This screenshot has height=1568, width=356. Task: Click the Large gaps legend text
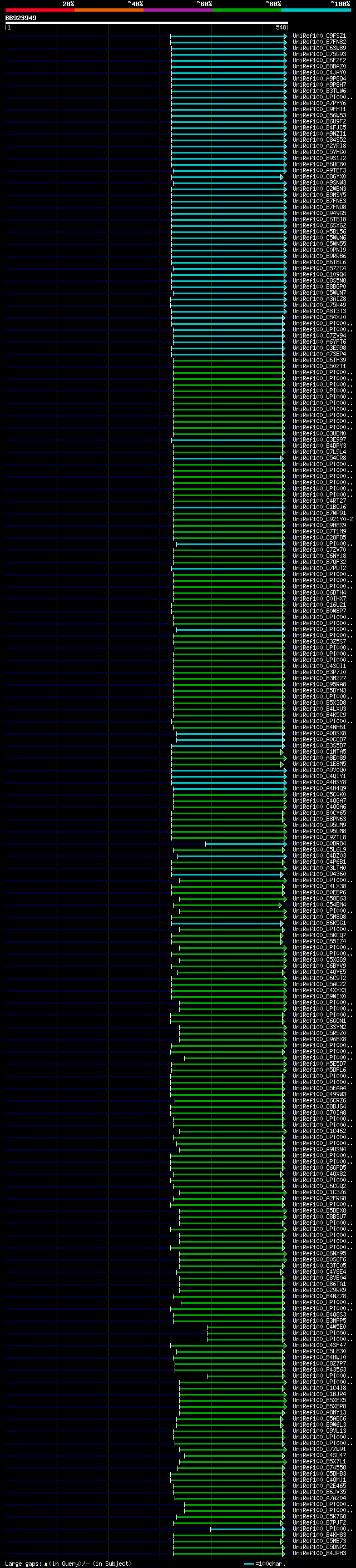point(68,1563)
